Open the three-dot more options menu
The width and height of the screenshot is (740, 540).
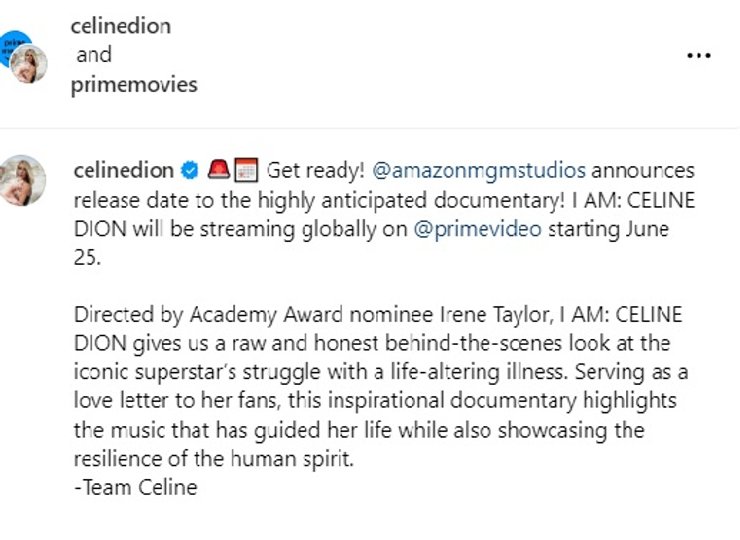(698, 56)
